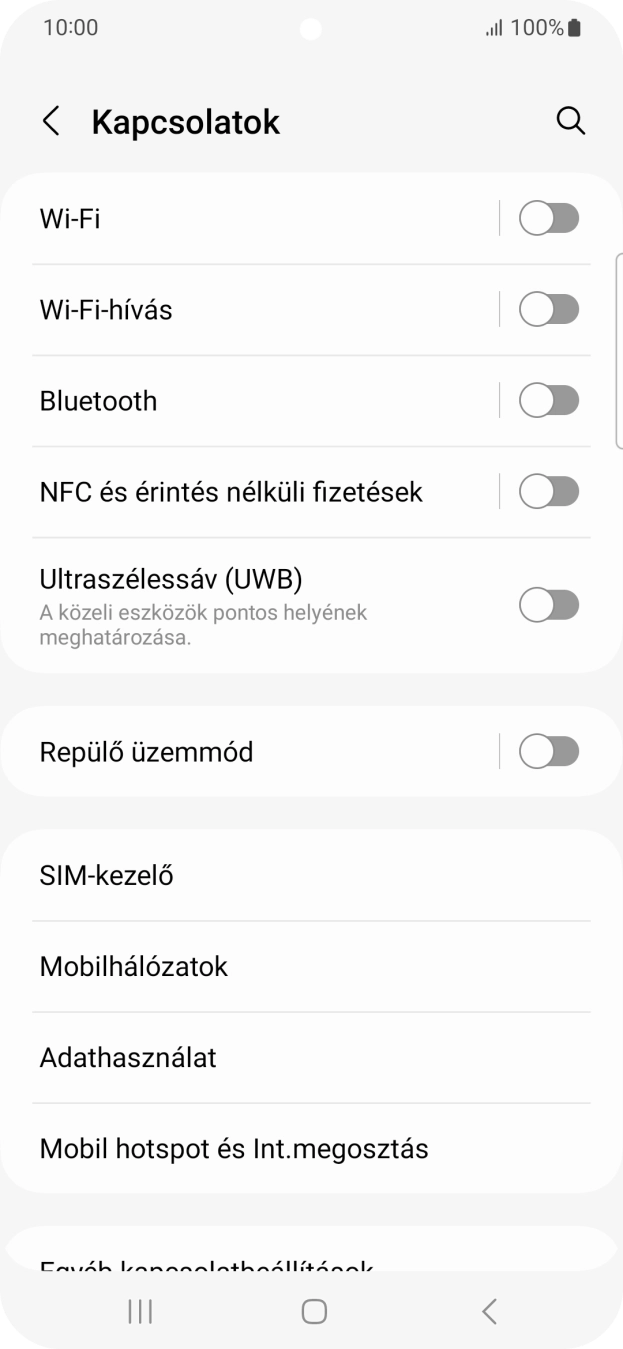623x1349 pixels.
Task: Turn on the Wi-Fi-hívás switch
Action: tap(548, 309)
